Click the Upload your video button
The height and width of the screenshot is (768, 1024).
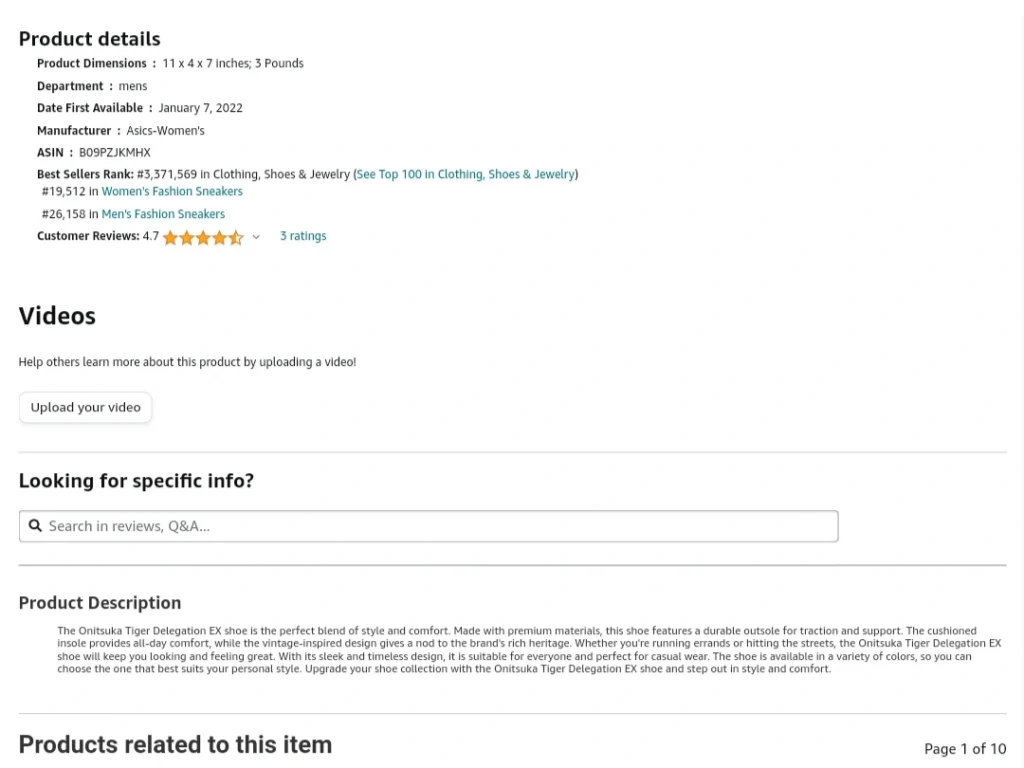pos(86,408)
